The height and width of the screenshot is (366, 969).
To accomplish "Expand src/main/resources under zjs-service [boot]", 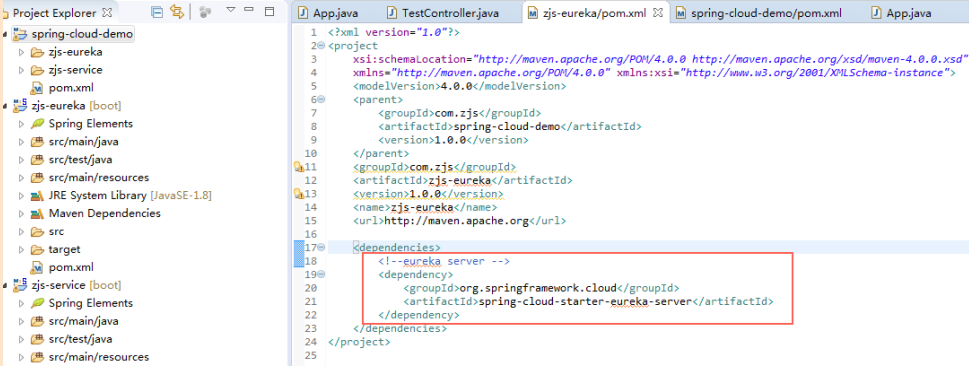I will (x=22, y=357).
